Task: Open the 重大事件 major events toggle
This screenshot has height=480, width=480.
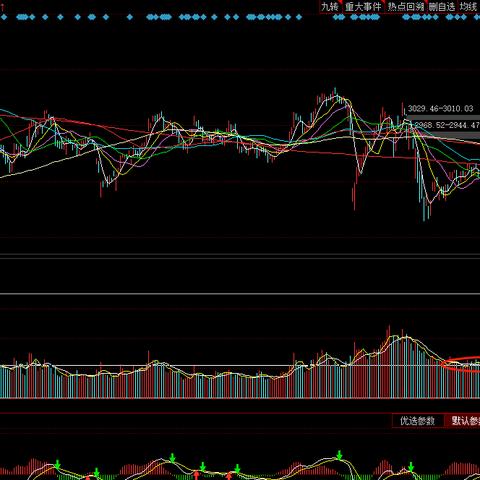Action: coord(363,7)
